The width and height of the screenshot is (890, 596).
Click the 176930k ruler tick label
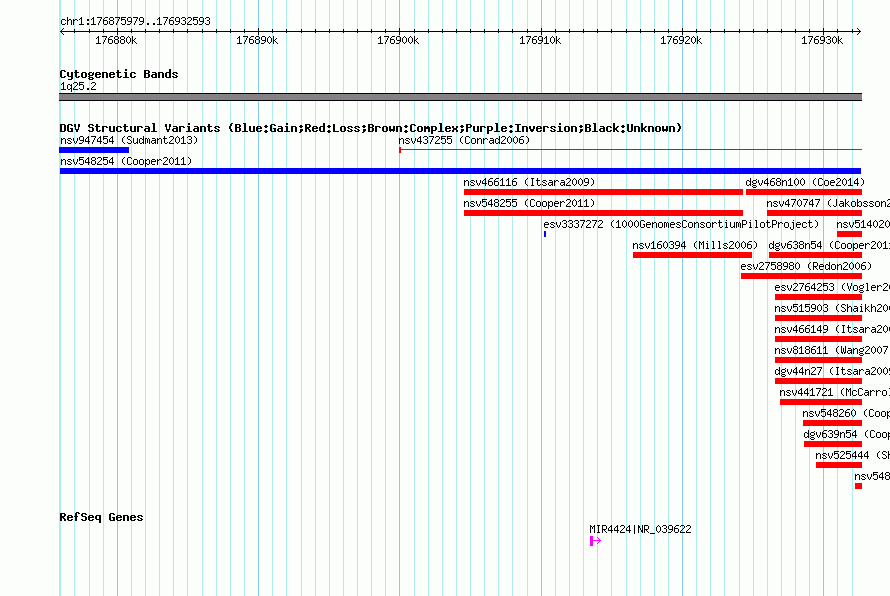click(x=822, y=40)
